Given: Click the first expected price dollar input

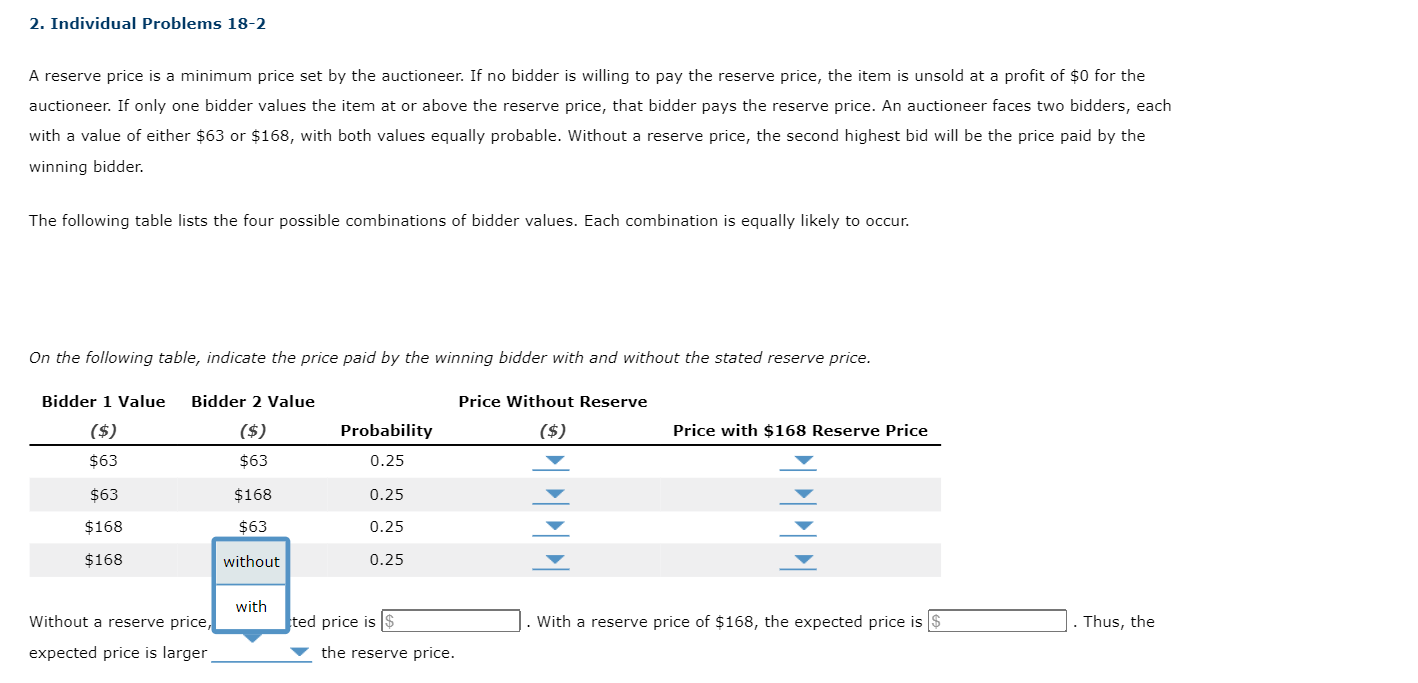Looking at the screenshot, I should coord(449,620).
